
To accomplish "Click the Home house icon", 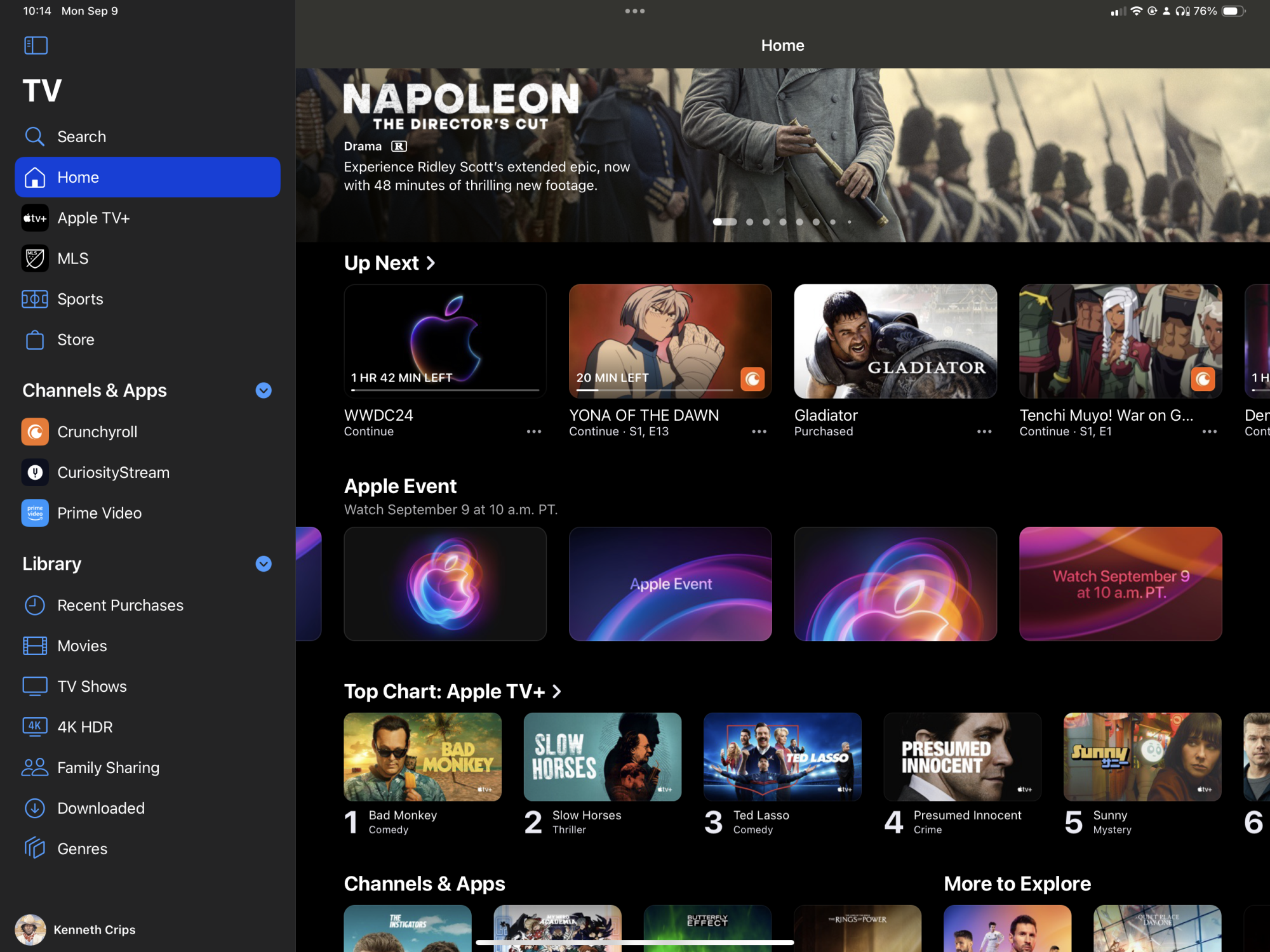I will pyautogui.click(x=34, y=177).
